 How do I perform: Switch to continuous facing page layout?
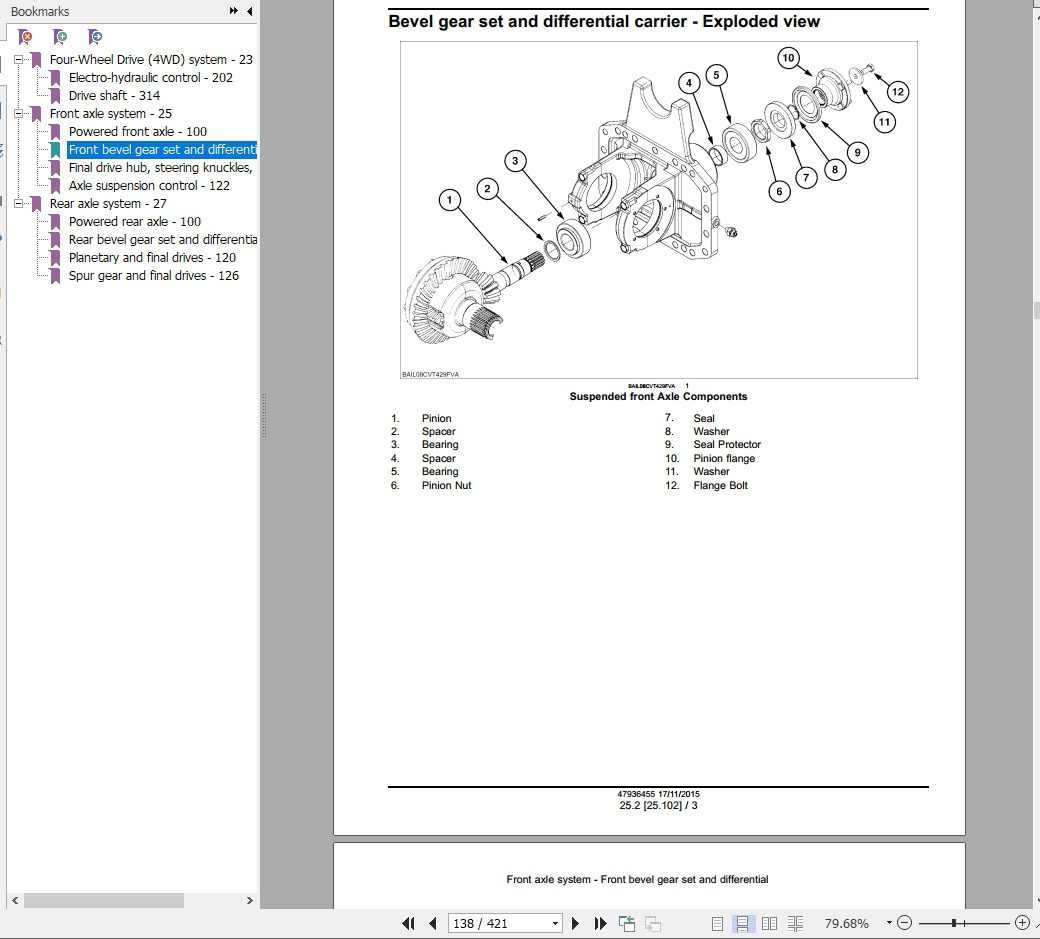click(x=795, y=923)
